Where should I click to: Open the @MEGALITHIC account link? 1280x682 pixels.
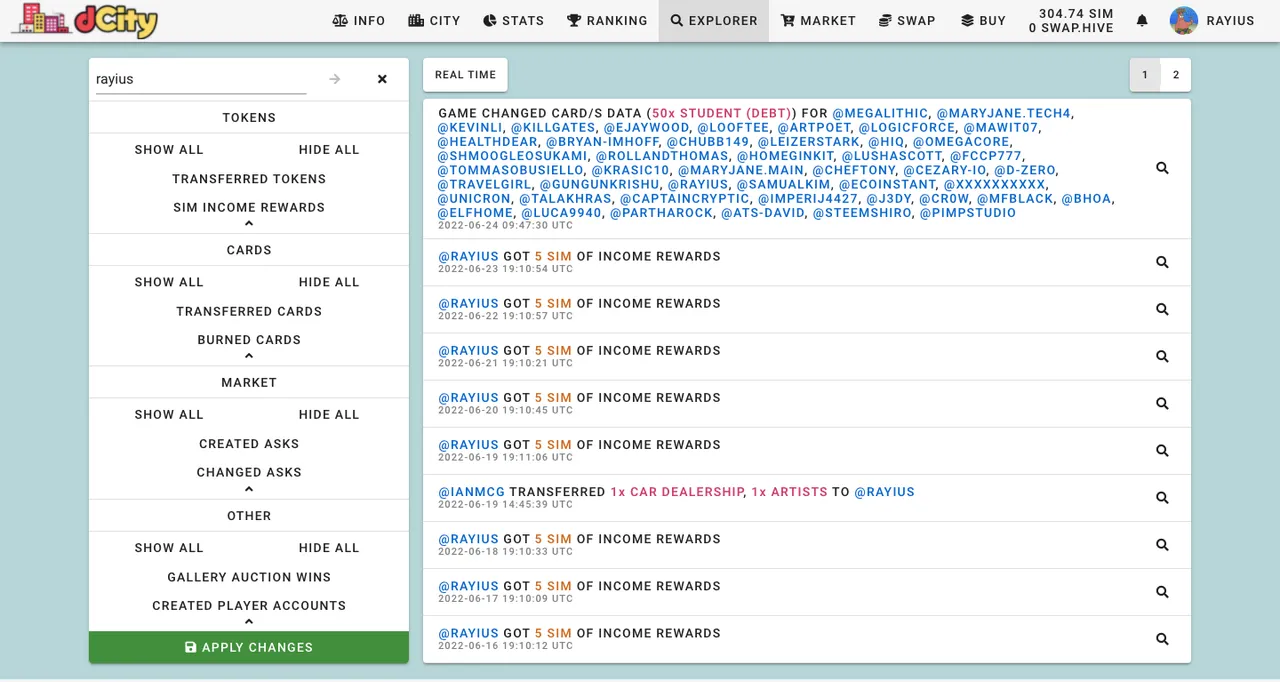tap(880, 113)
